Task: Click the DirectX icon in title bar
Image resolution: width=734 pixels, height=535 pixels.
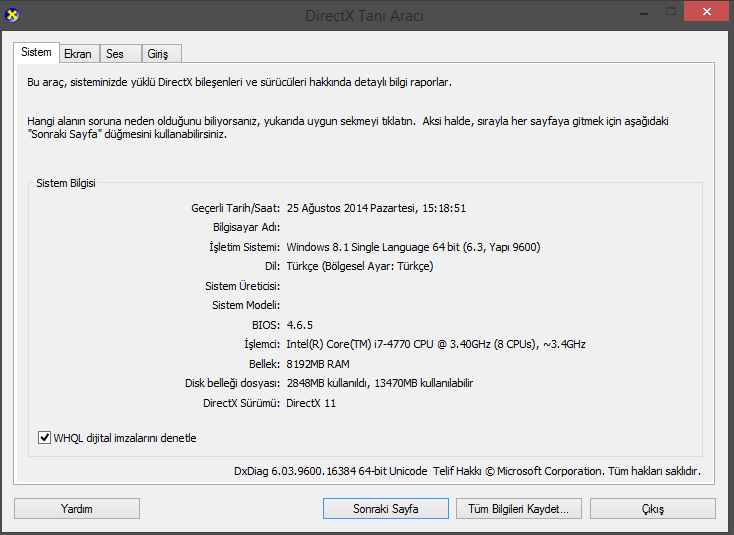Action: click(12, 15)
